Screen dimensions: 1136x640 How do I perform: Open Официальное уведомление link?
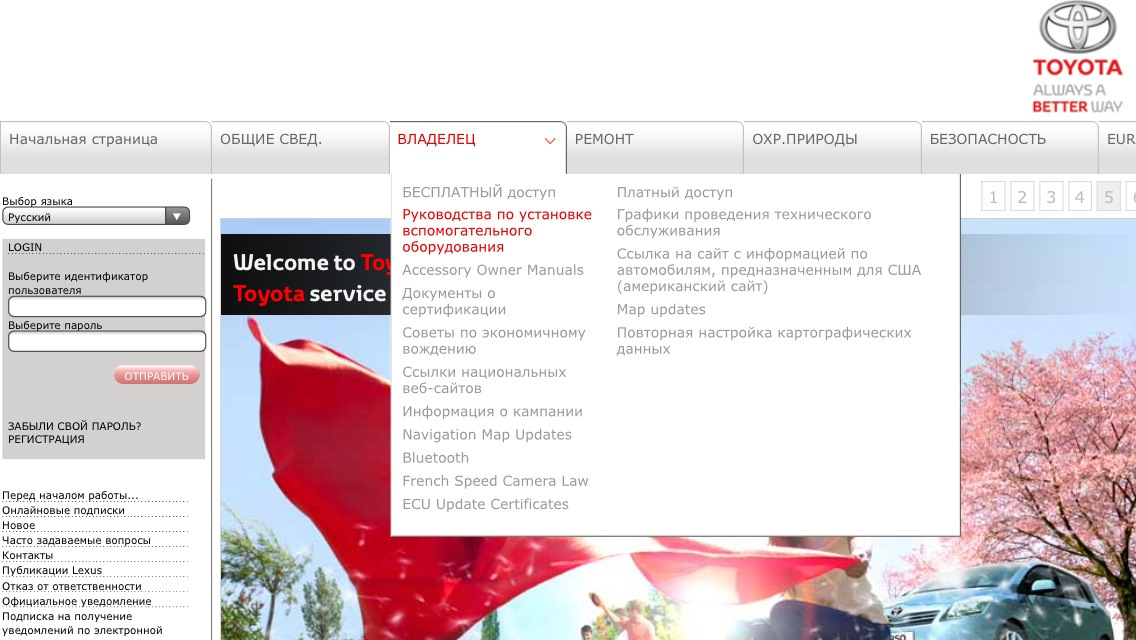pyautogui.click(x=77, y=602)
